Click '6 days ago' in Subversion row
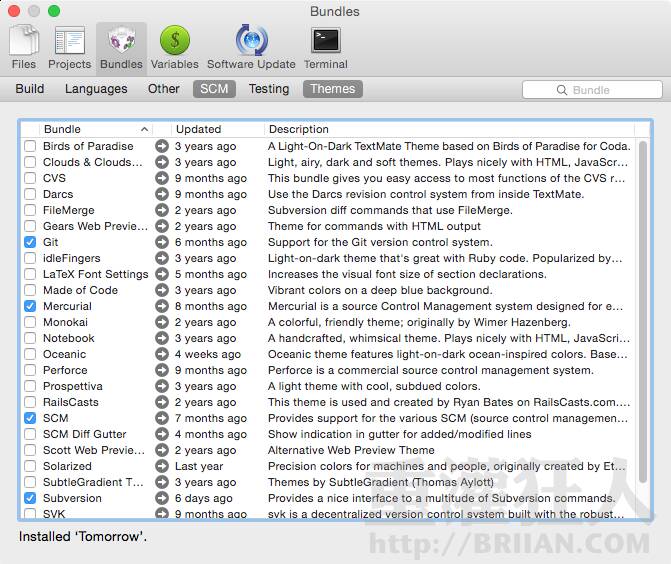 pyautogui.click(x=204, y=498)
